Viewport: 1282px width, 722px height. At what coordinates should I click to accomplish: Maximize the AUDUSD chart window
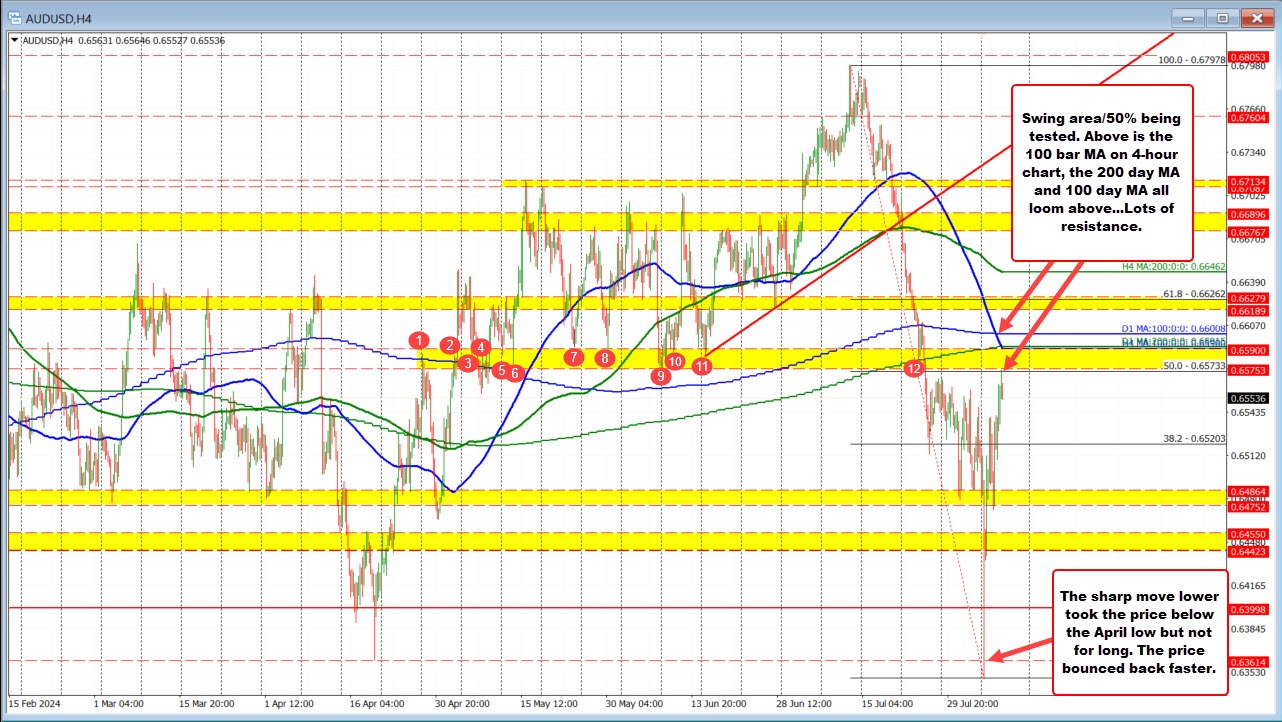(1221, 17)
